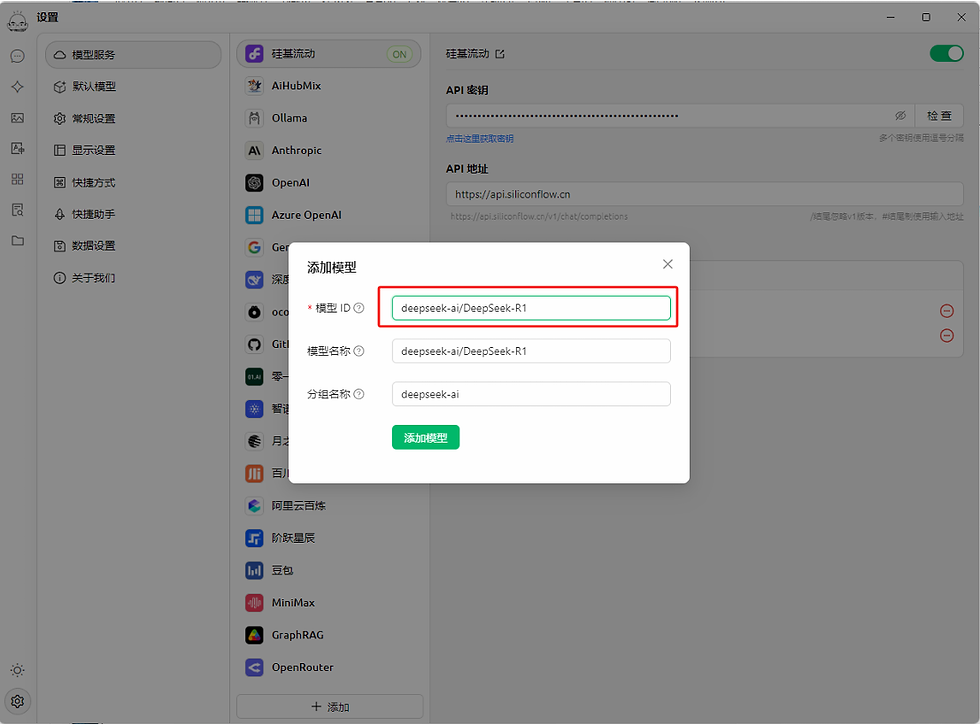
Task: Select 数据设置 settings menu
Action: coord(133,246)
